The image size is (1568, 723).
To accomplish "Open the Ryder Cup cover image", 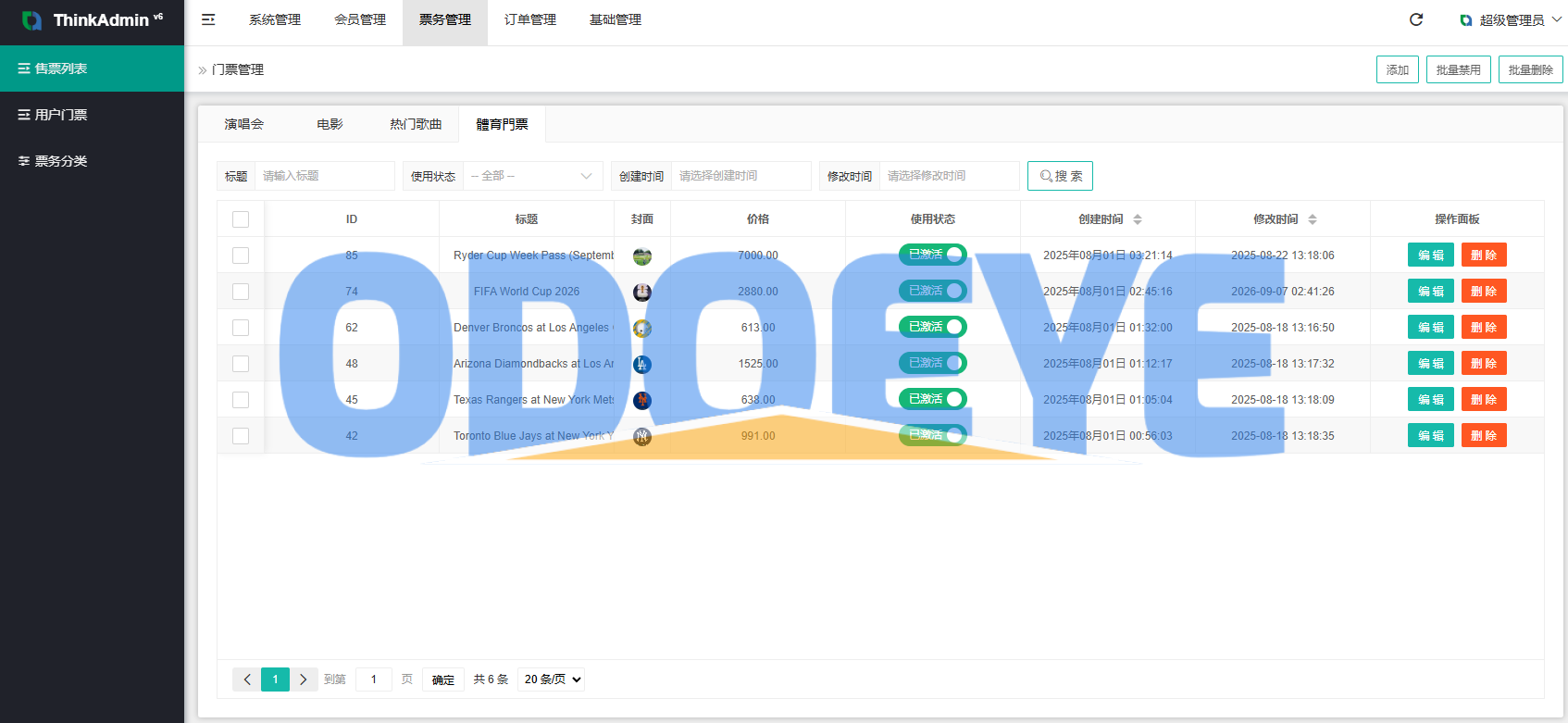I will 642,256.
